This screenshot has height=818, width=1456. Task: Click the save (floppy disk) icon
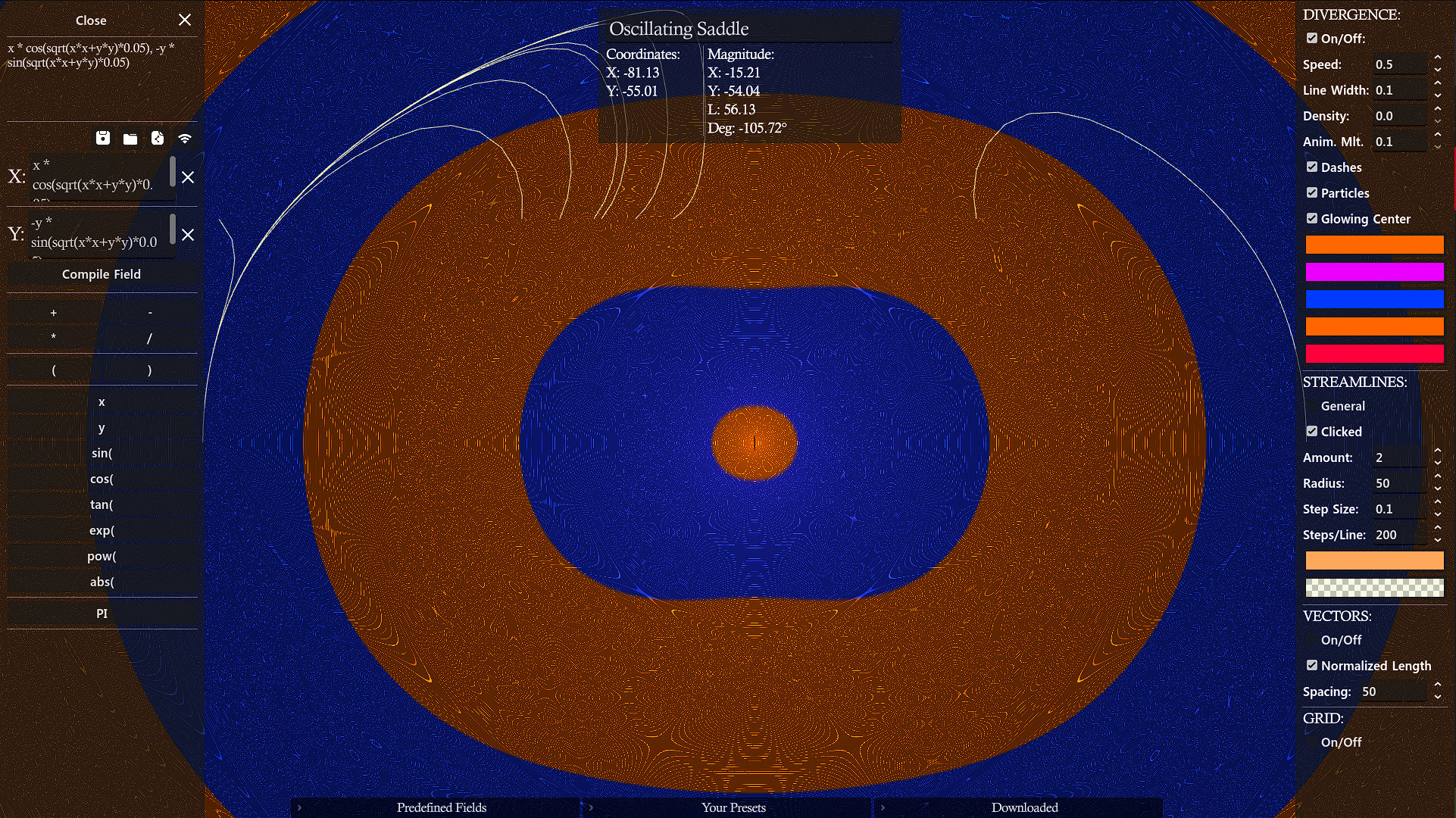[103, 138]
